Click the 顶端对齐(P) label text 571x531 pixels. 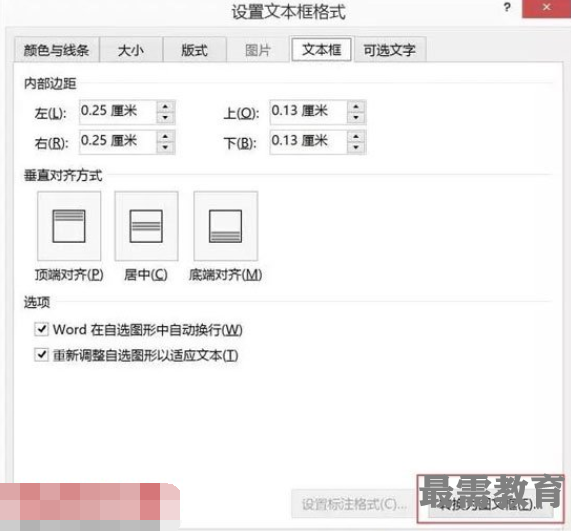click(69, 275)
